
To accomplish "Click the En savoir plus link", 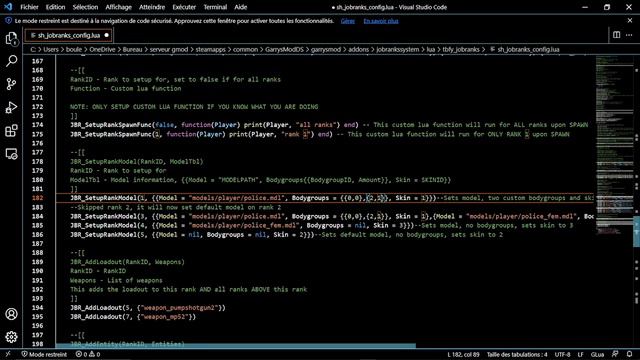I will point(381,21).
